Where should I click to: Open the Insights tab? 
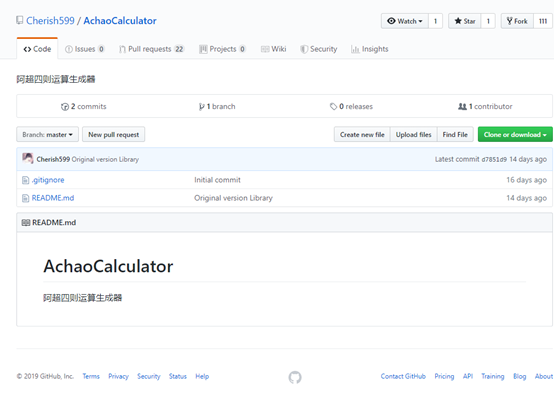pyautogui.click(x=370, y=49)
